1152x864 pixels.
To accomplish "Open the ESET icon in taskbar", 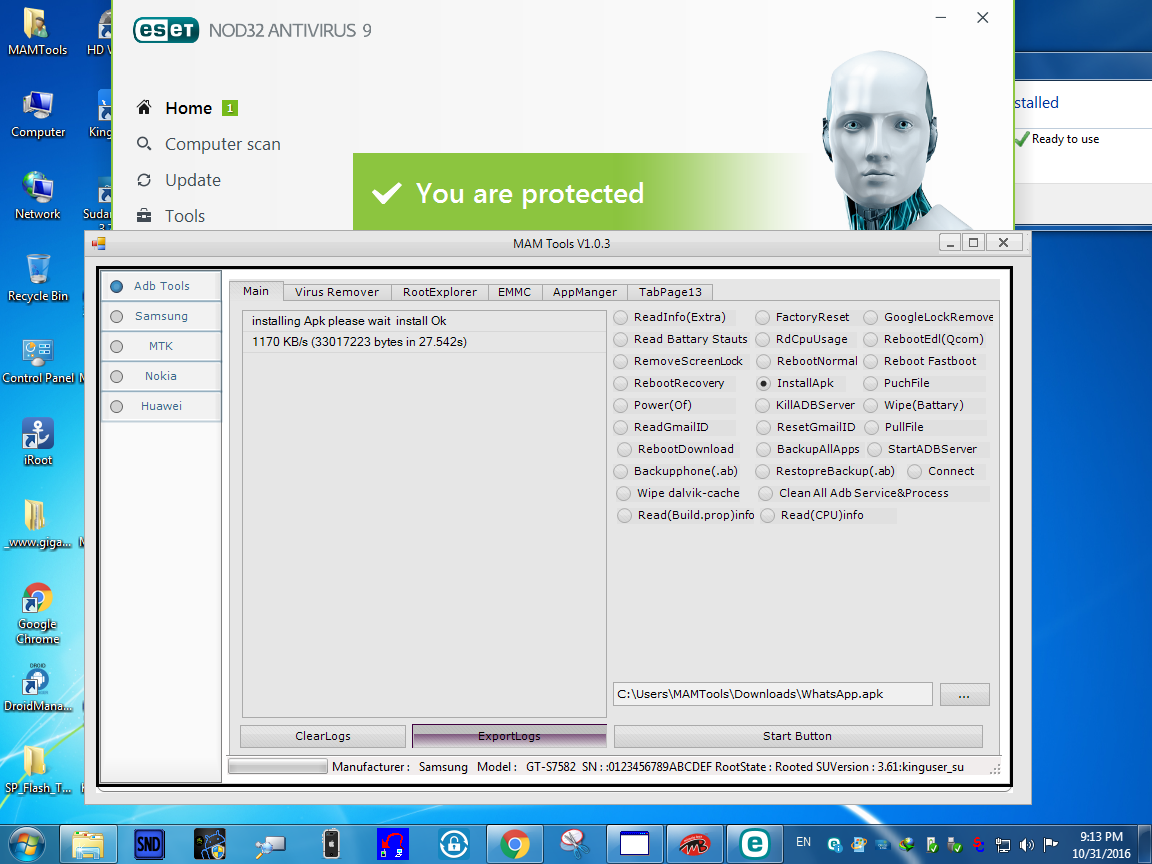I will click(x=755, y=844).
